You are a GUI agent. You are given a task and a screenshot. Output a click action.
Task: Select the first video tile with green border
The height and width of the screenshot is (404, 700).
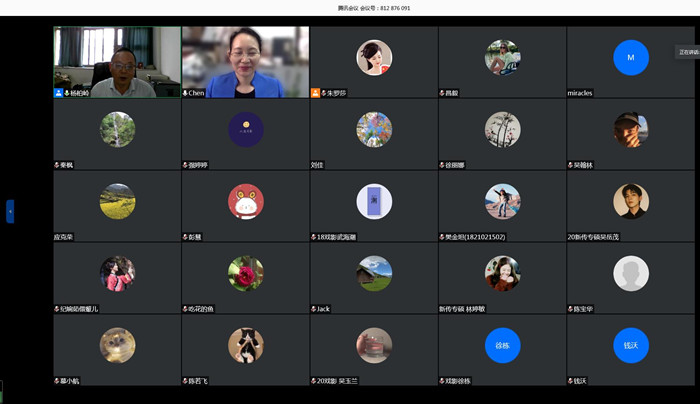117,60
